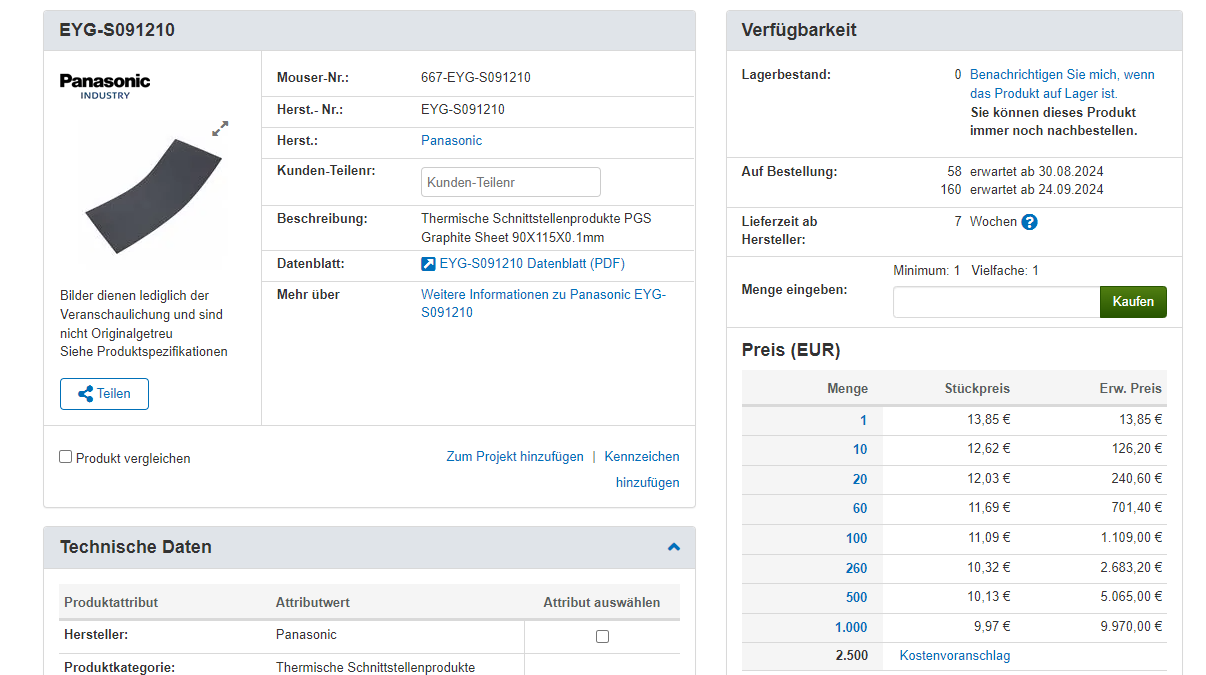This screenshot has width=1206, height=675.
Task: Click the Teilen share button
Action: point(104,394)
